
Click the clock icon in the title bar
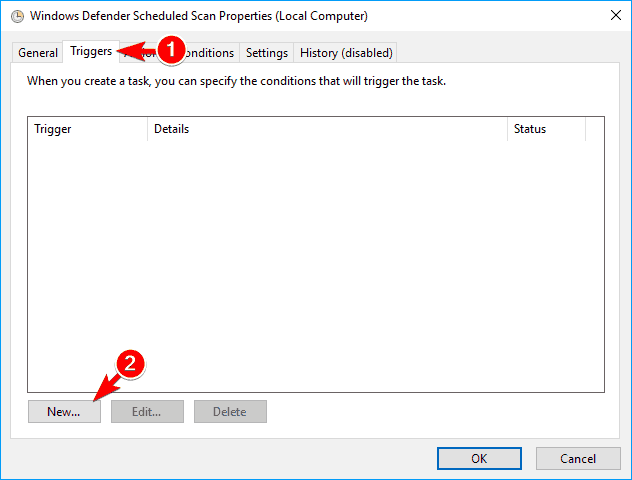(x=16, y=16)
